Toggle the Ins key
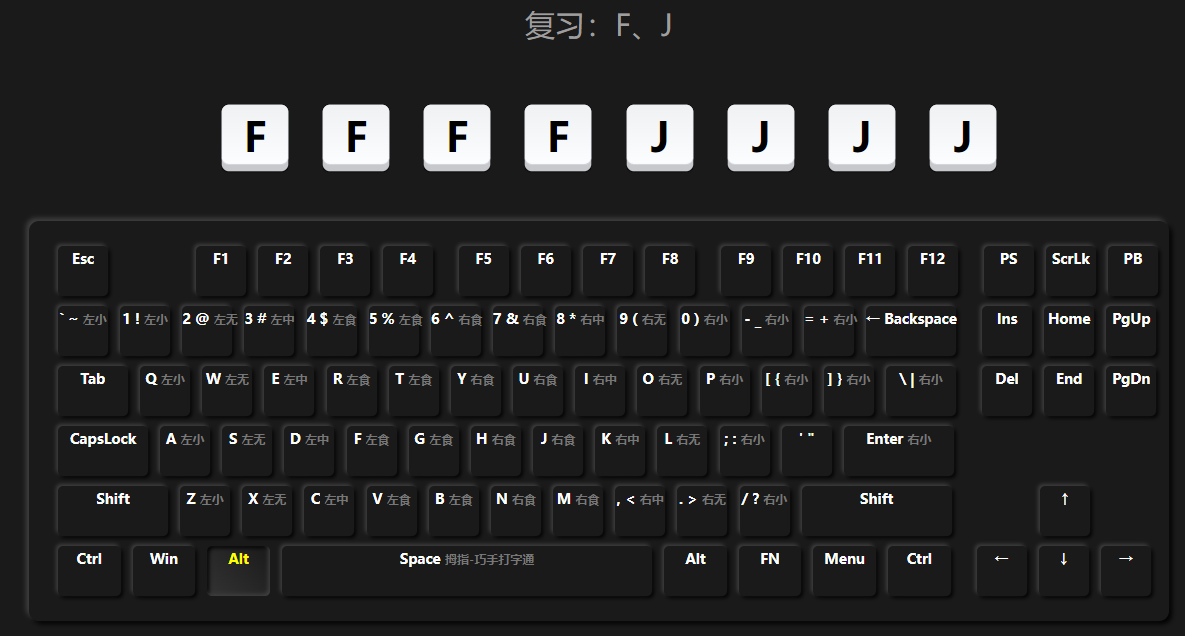The height and width of the screenshot is (636, 1185). (x=1007, y=329)
